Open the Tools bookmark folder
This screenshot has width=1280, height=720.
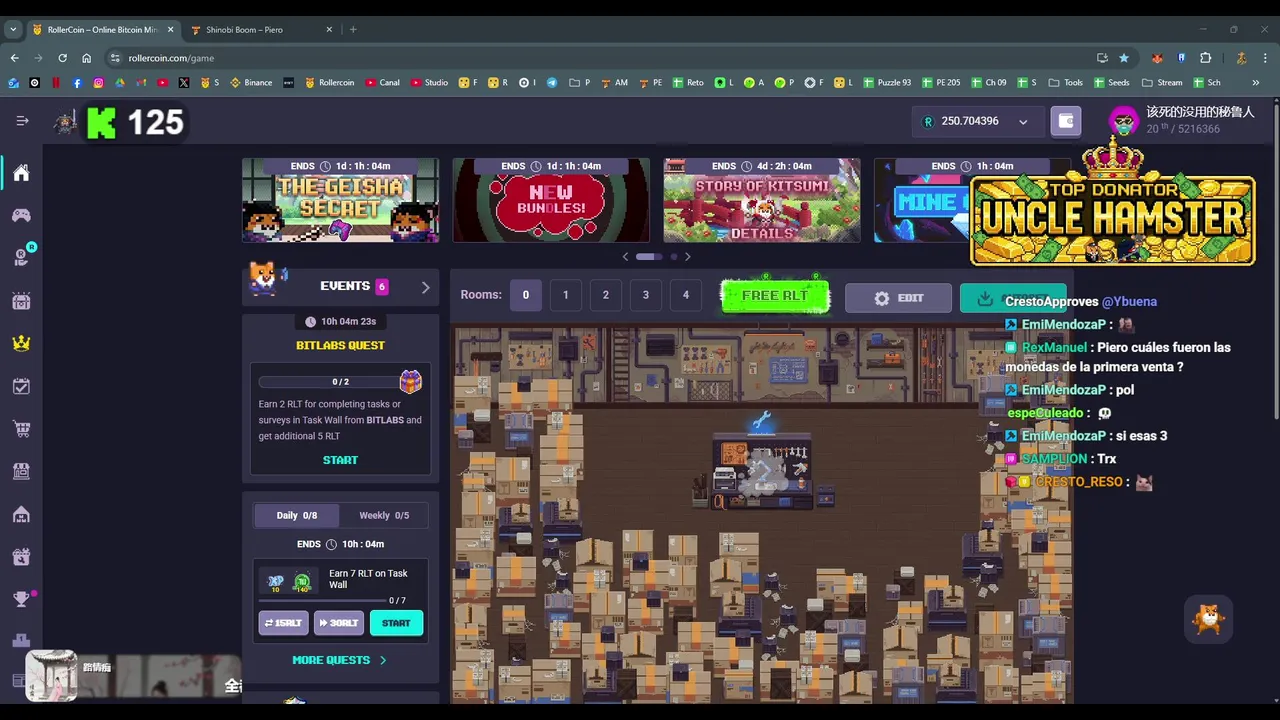click(x=1066, y=83)
